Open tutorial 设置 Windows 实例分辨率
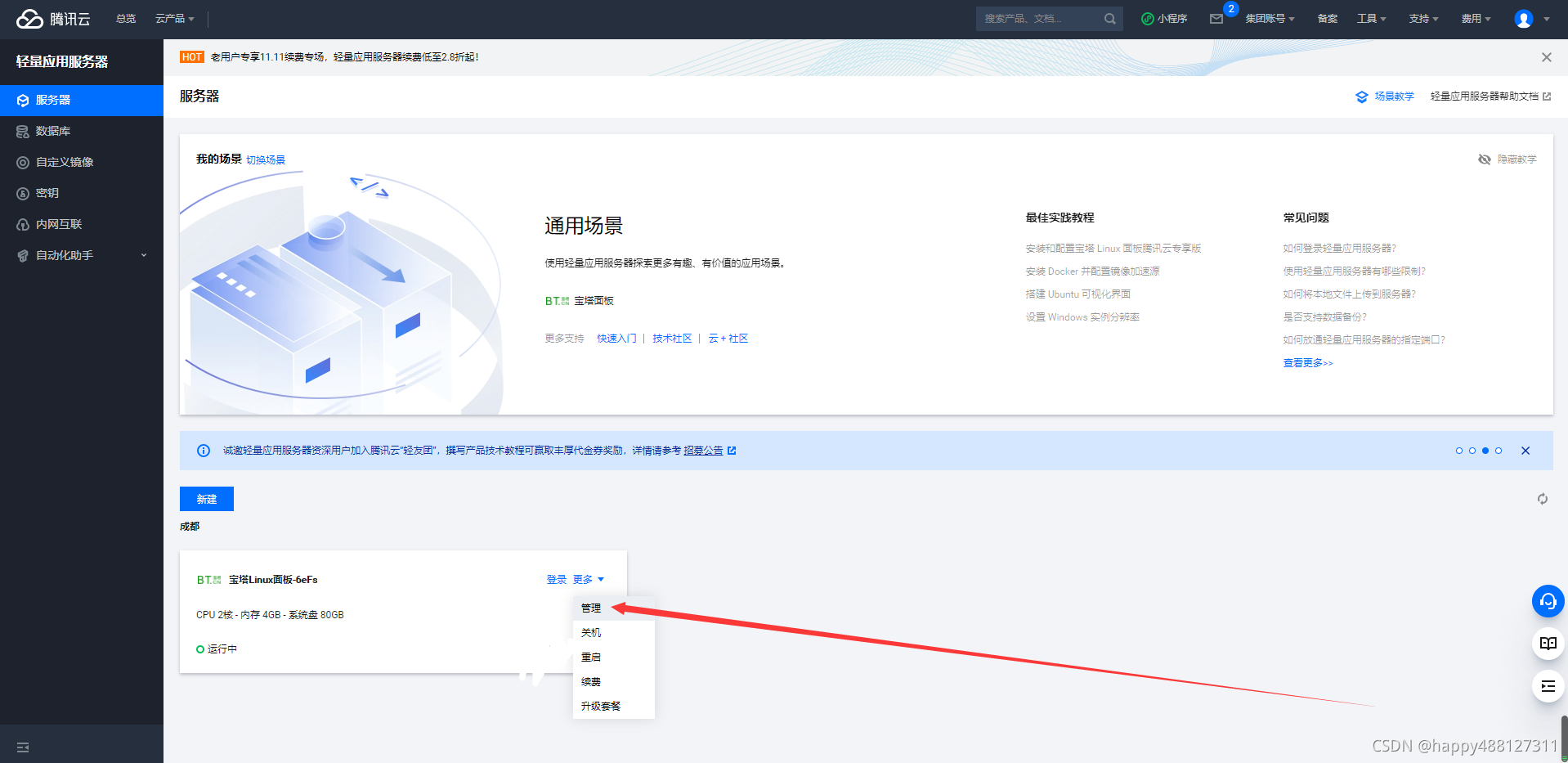Viewport: 1568px width, 763px height. click(x=1083, y=317)
